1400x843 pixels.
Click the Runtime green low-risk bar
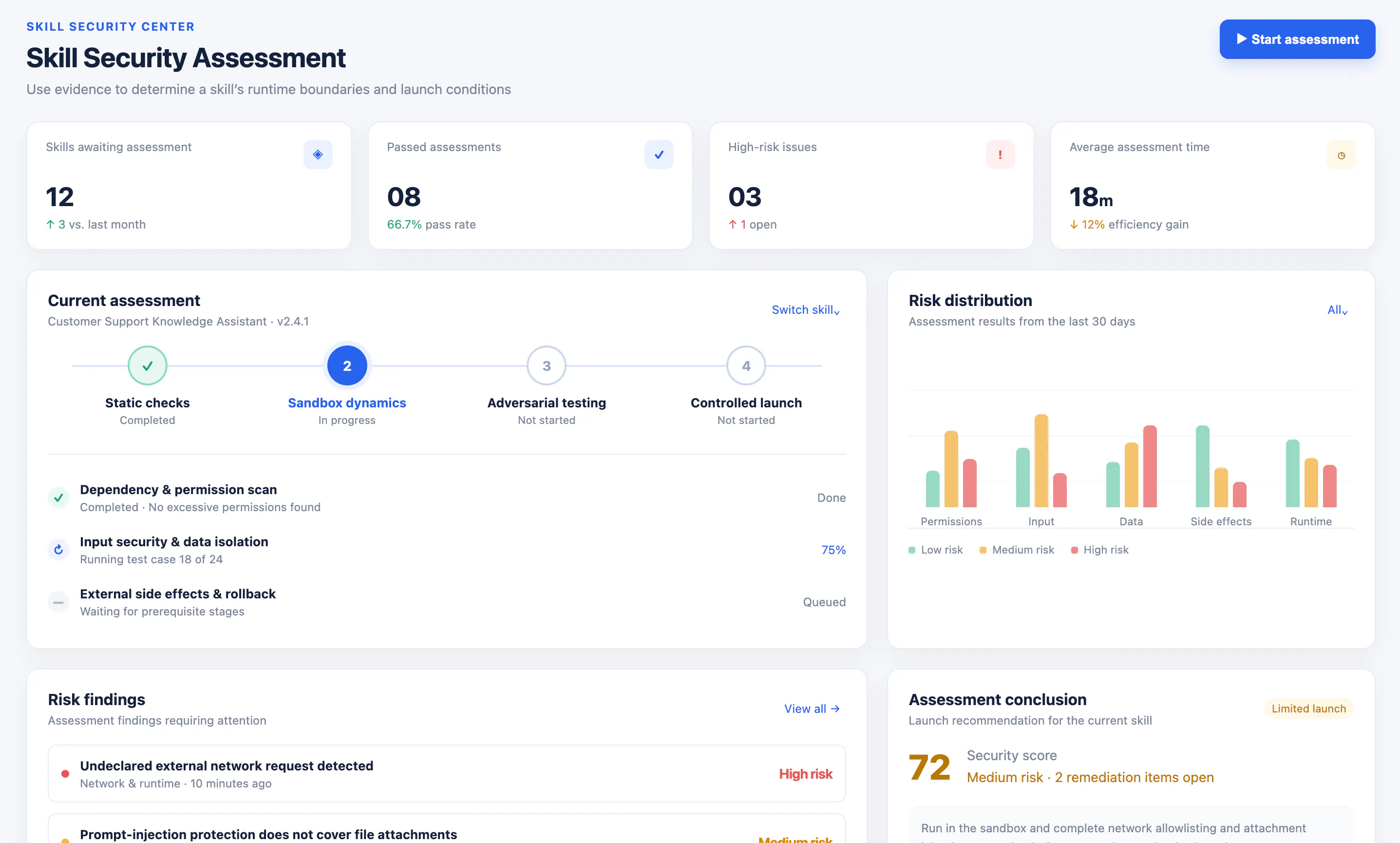(1293, 473)
